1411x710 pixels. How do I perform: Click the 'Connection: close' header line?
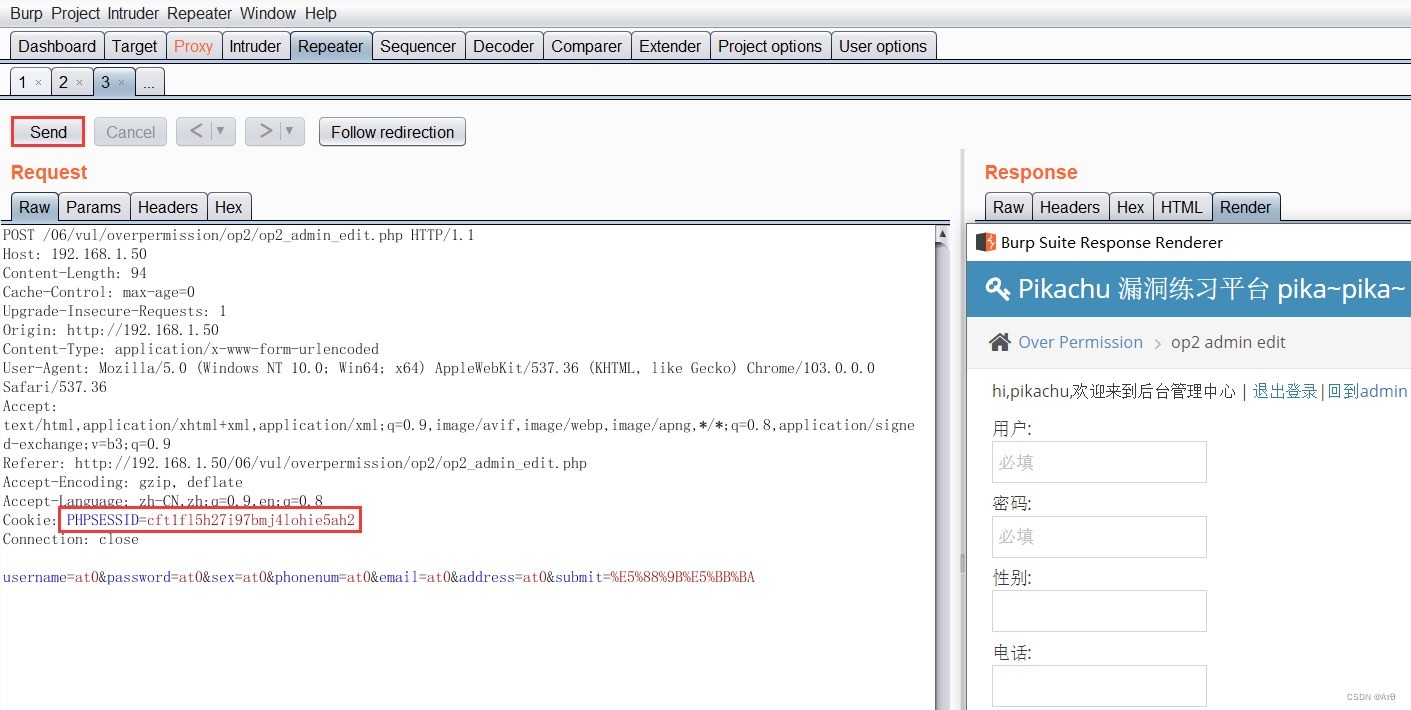[71, 539]
